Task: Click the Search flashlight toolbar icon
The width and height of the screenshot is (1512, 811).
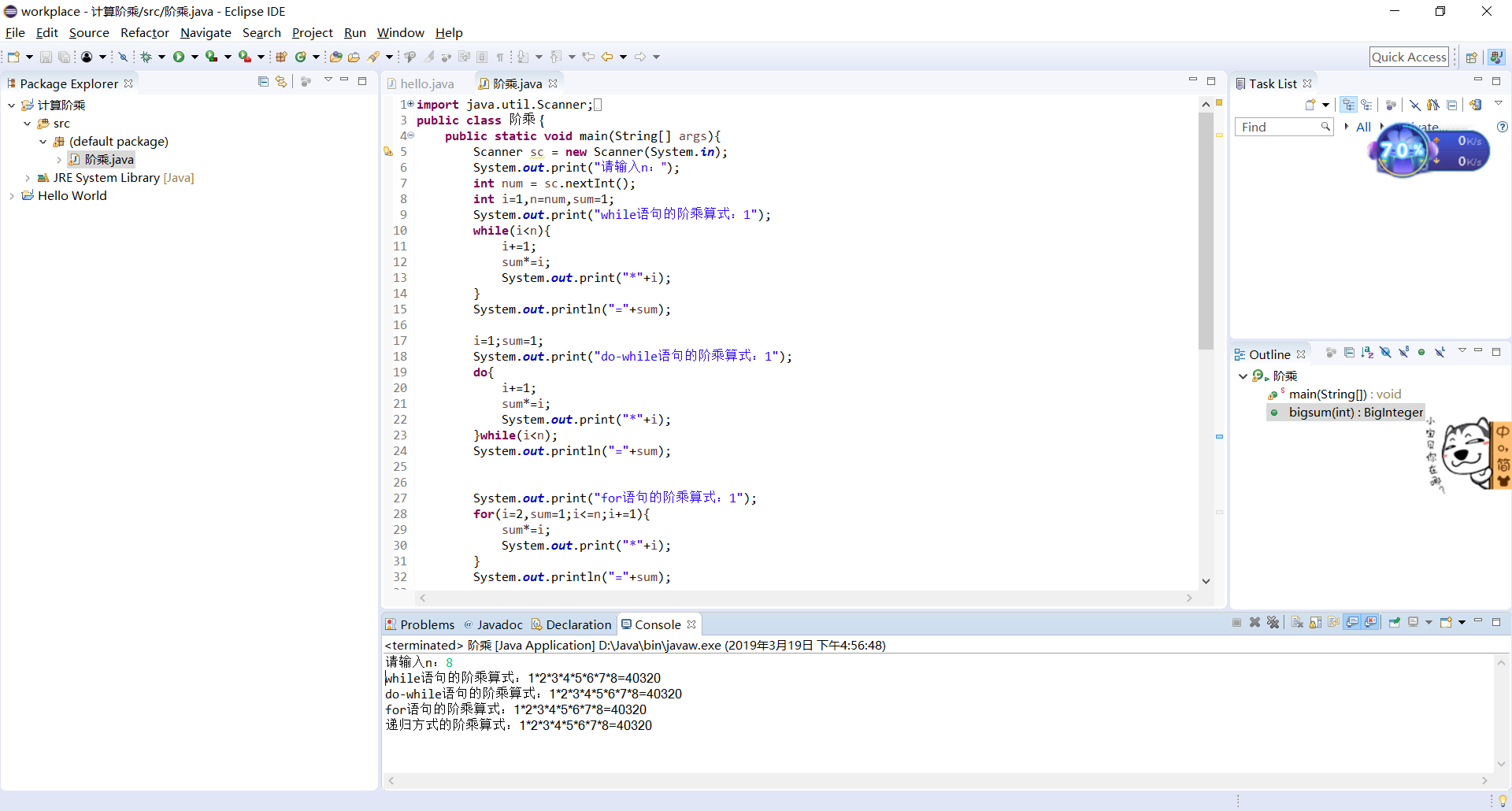Action: point(374,57)
